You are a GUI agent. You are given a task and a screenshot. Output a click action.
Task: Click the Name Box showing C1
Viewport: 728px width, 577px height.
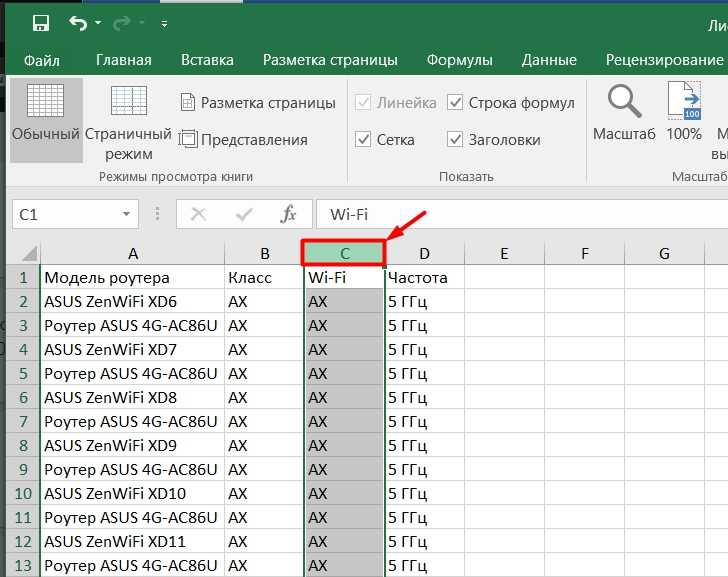tap(67, 214)
